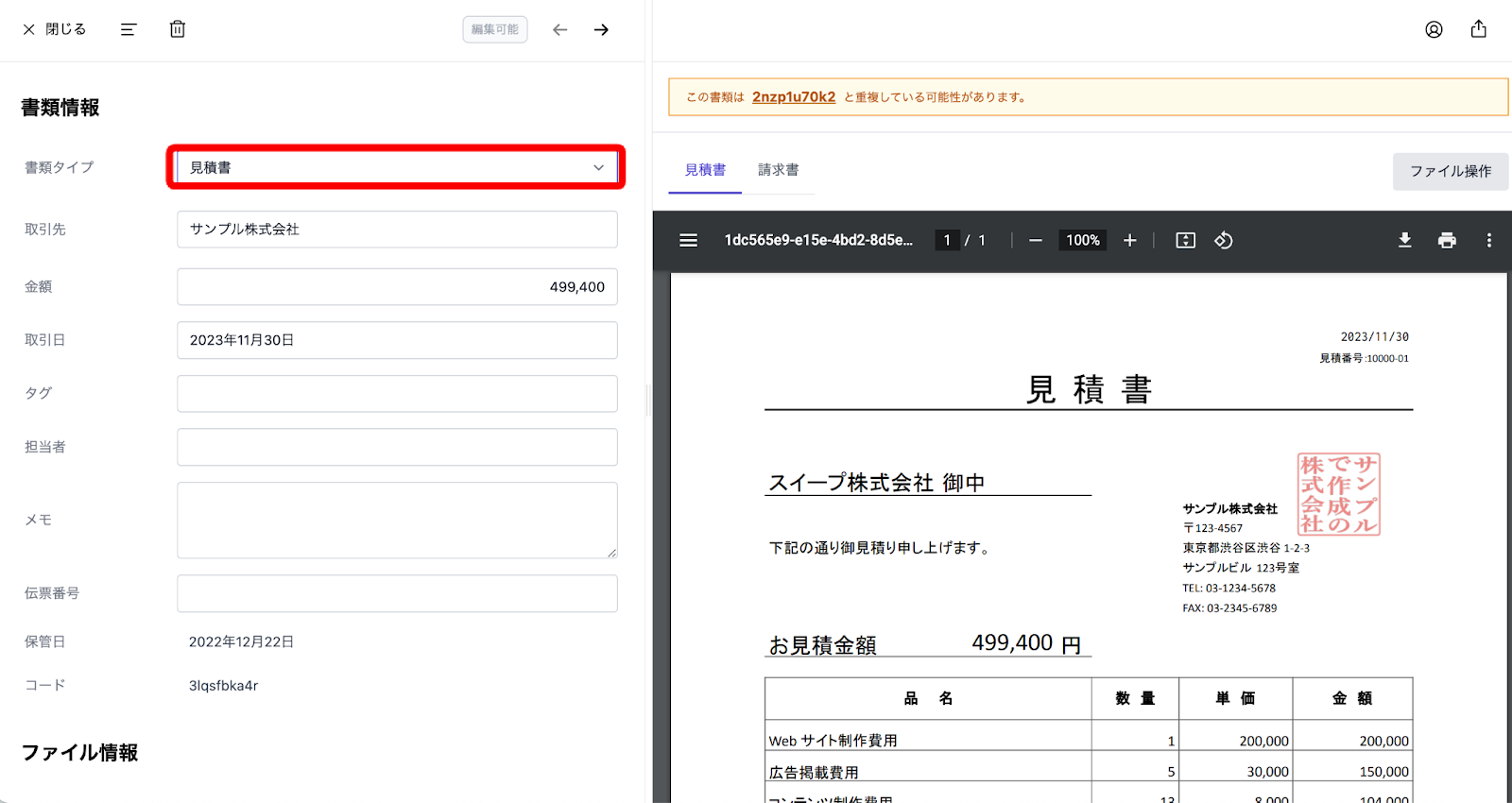The height and width of the screenshot is (803, 1512).
Task: Click the PDF page number box
Action: (x=947, y=241)
